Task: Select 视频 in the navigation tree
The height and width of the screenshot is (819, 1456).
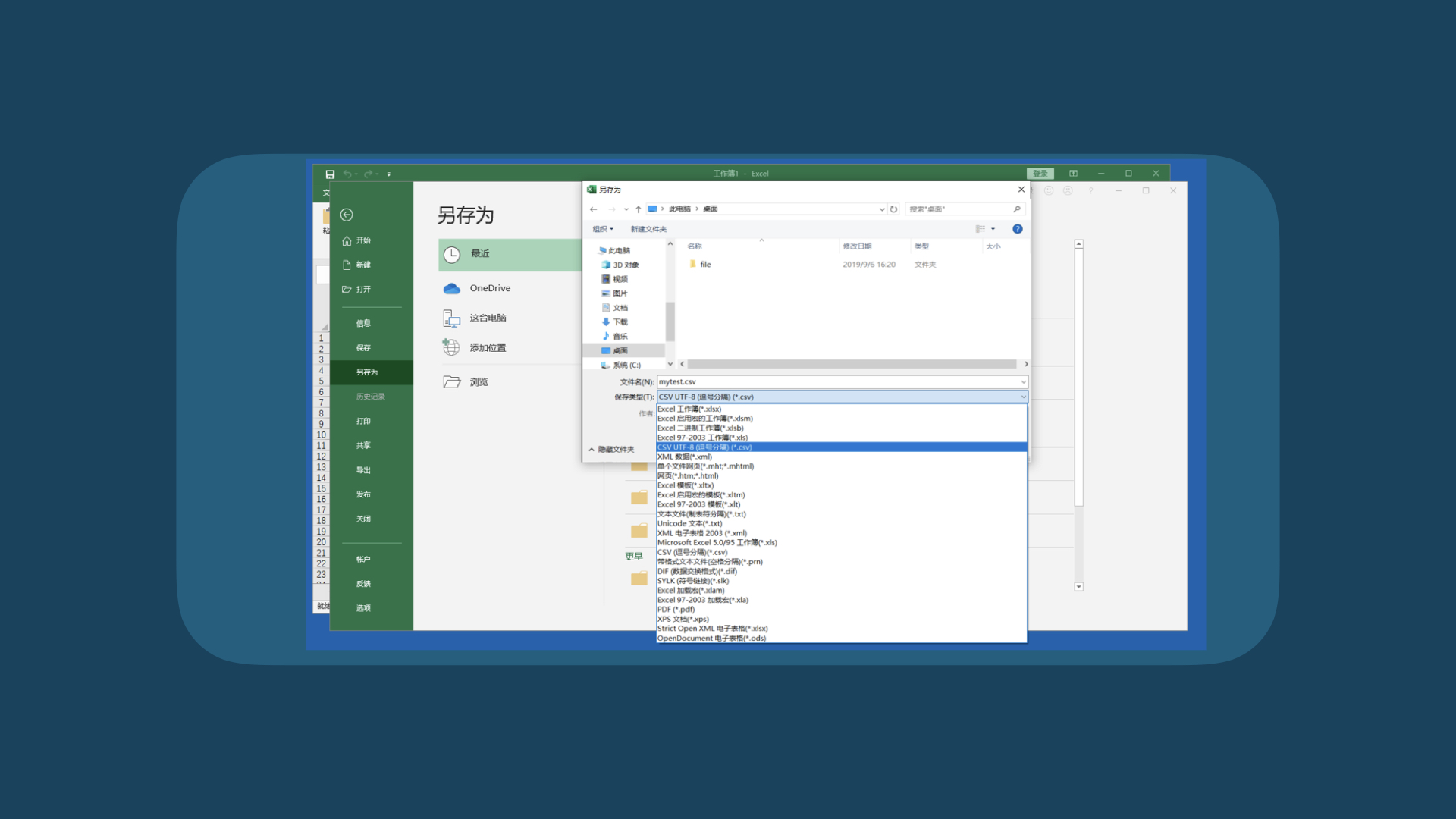Action: point(615,279)
